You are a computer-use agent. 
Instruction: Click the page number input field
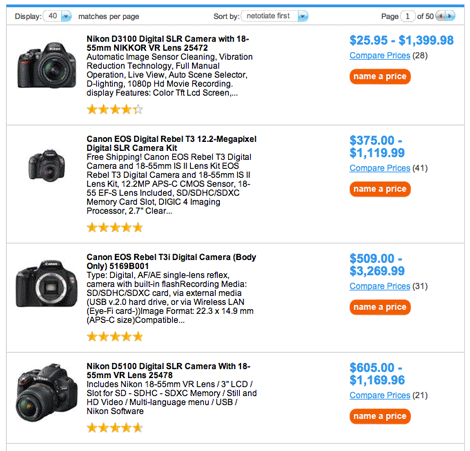pos(407,16)
